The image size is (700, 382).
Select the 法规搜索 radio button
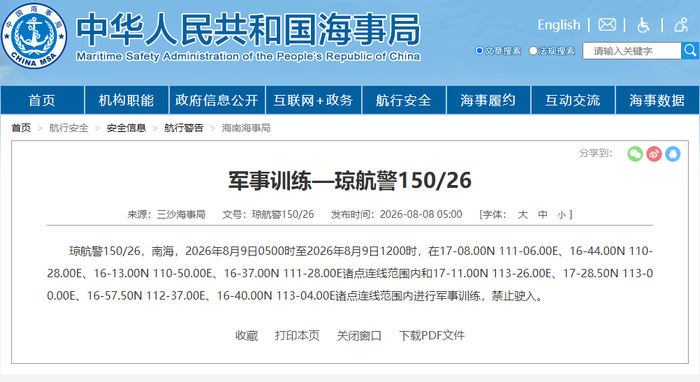point(533,51)
